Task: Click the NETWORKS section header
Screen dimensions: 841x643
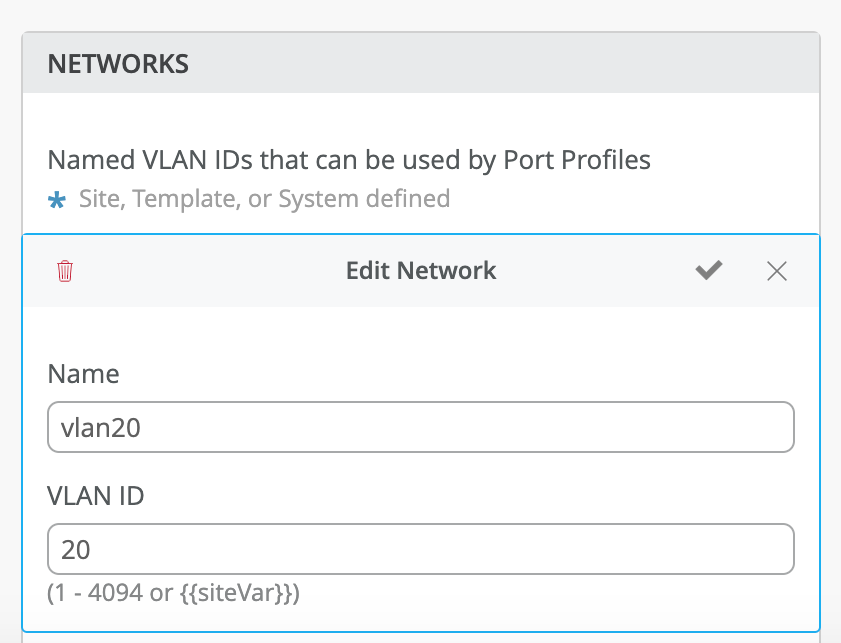Action: click(x=118, y=64)
